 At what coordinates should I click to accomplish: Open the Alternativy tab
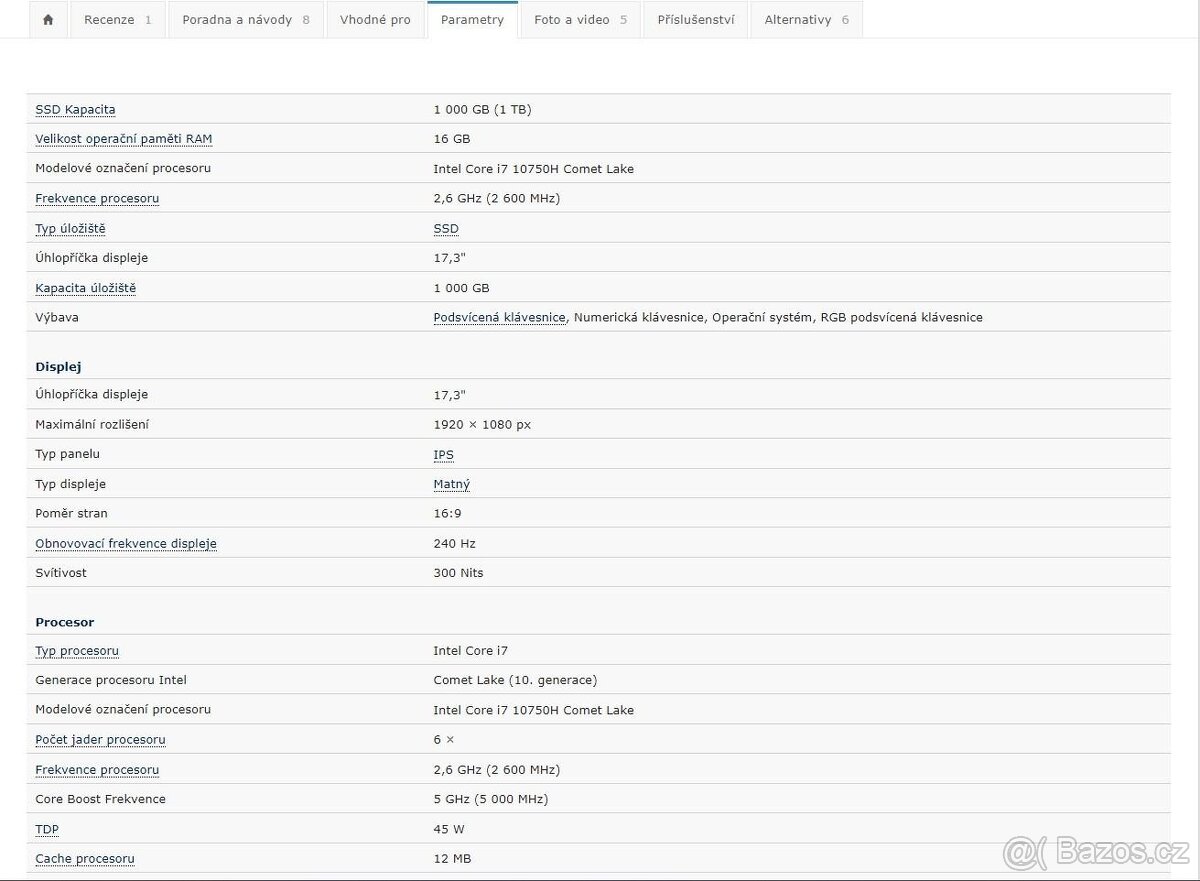tap(806, 20)
